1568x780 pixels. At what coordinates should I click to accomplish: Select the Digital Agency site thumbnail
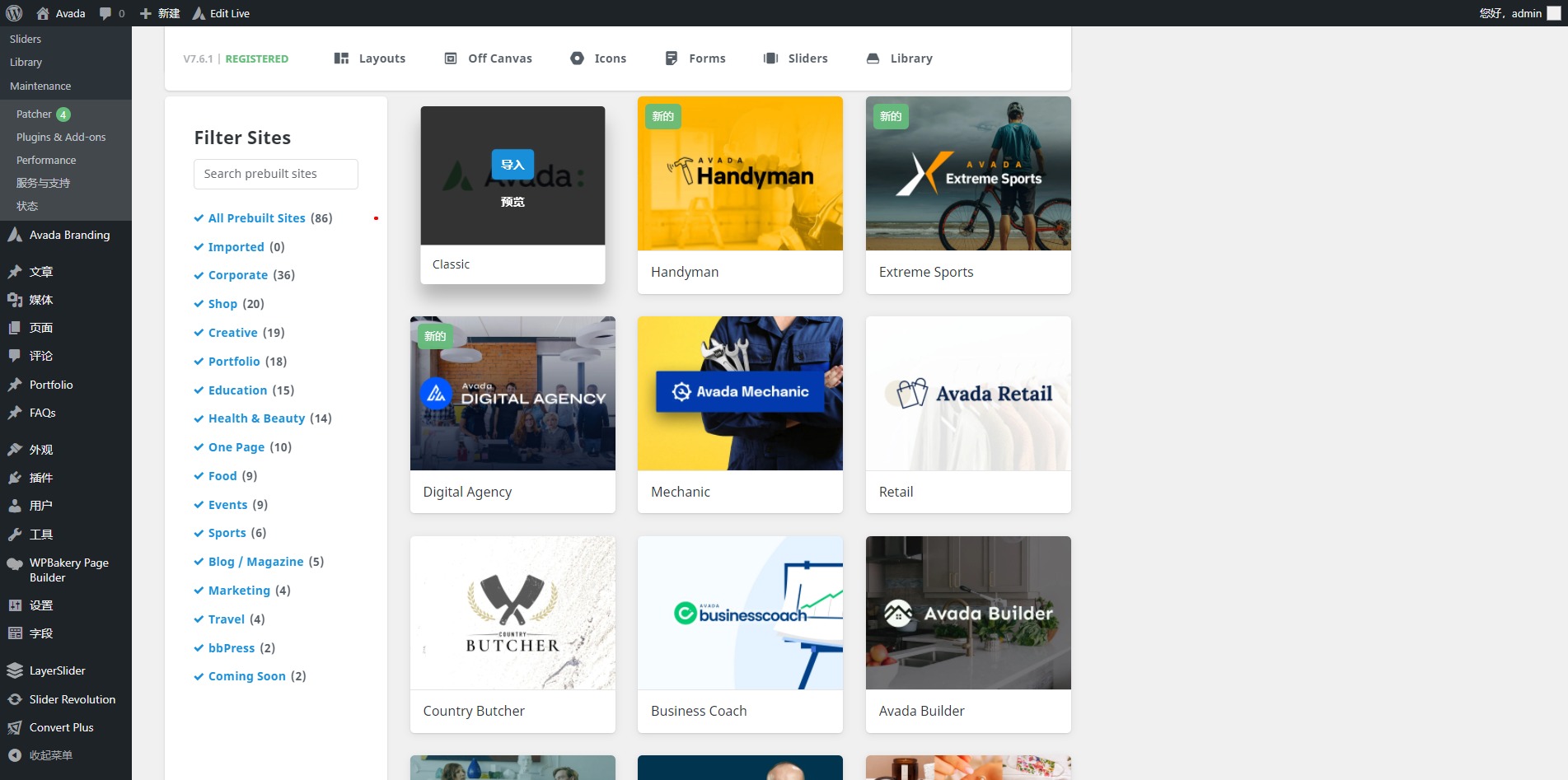[x=513, y=394]
